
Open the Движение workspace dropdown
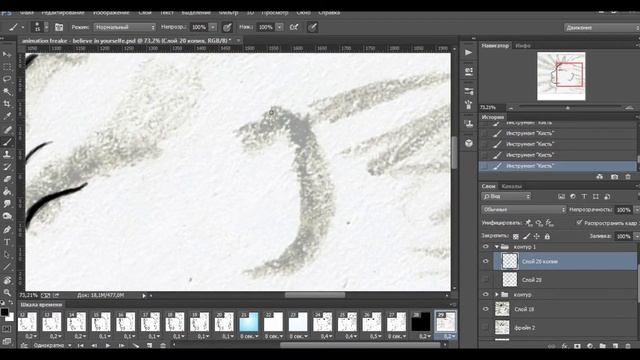click(x=601, y=27)
